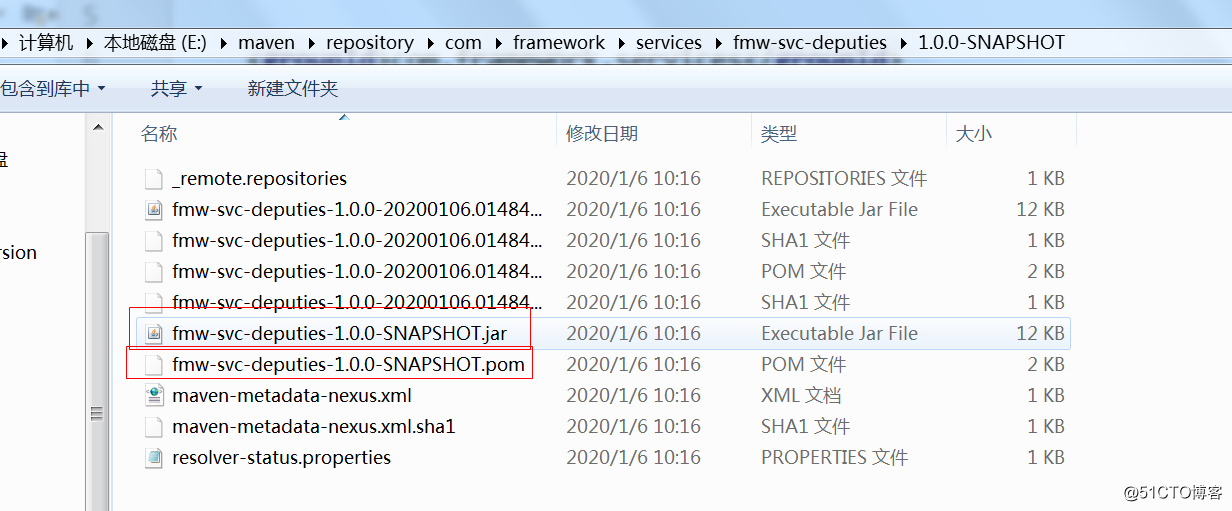Click the jar icon of fmw-svc-deputies-1.0.0-SNAPSHOT.jar
This screenshot has height=511, width=1232.
tap(153, 334)
